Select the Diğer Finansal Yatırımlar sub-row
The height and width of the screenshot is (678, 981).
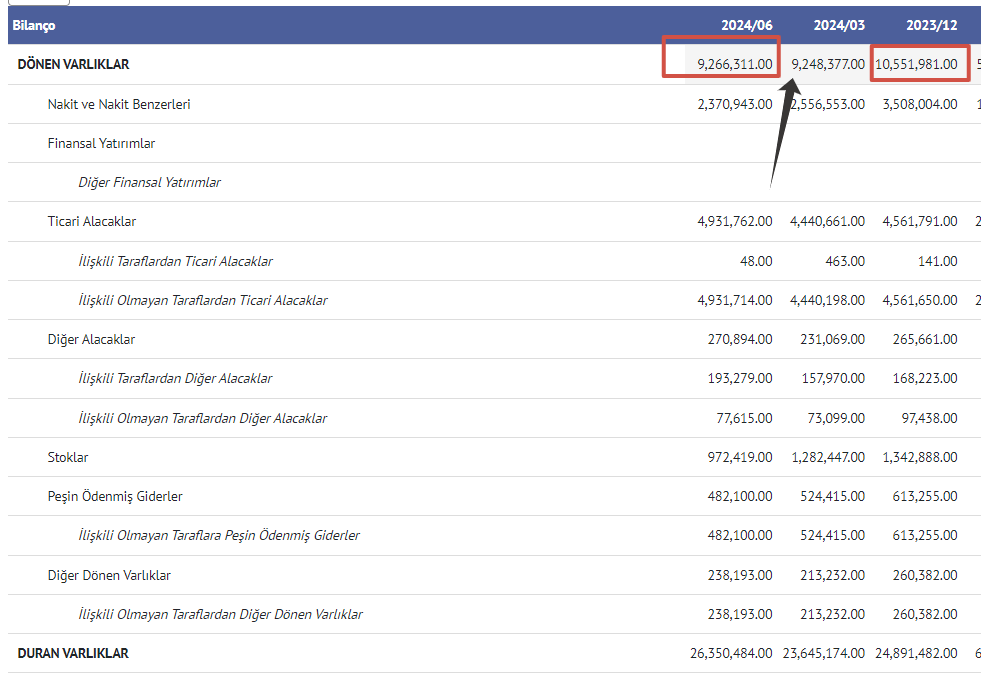[149, 183]
